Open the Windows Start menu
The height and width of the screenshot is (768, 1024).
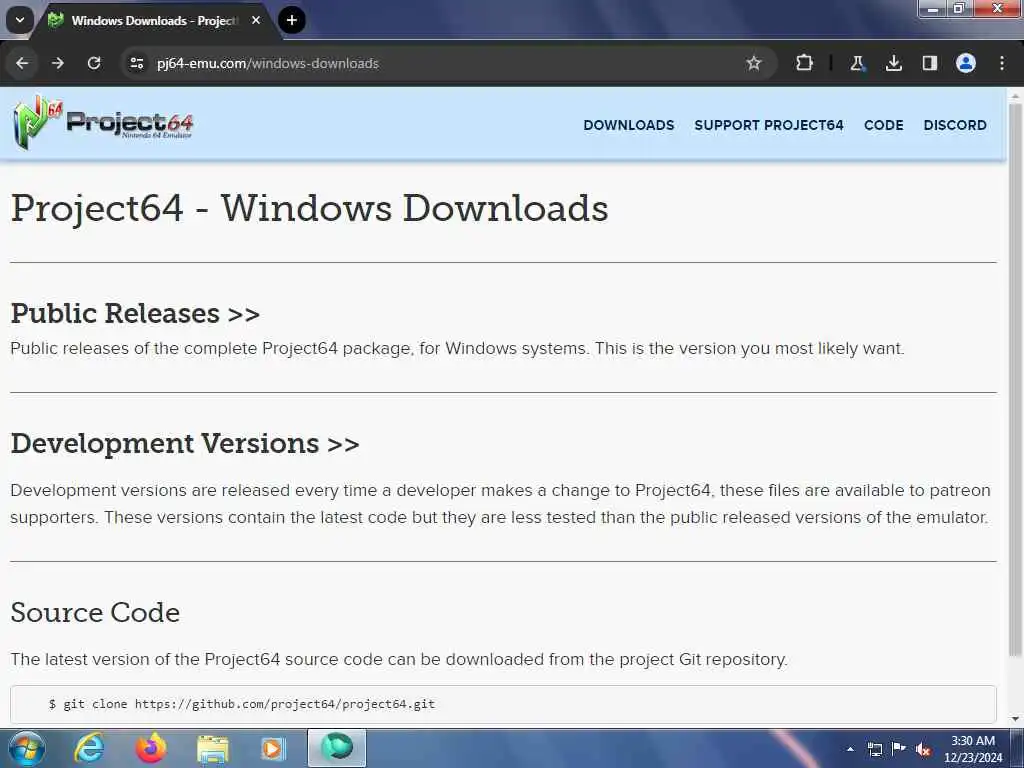[27, 748]
